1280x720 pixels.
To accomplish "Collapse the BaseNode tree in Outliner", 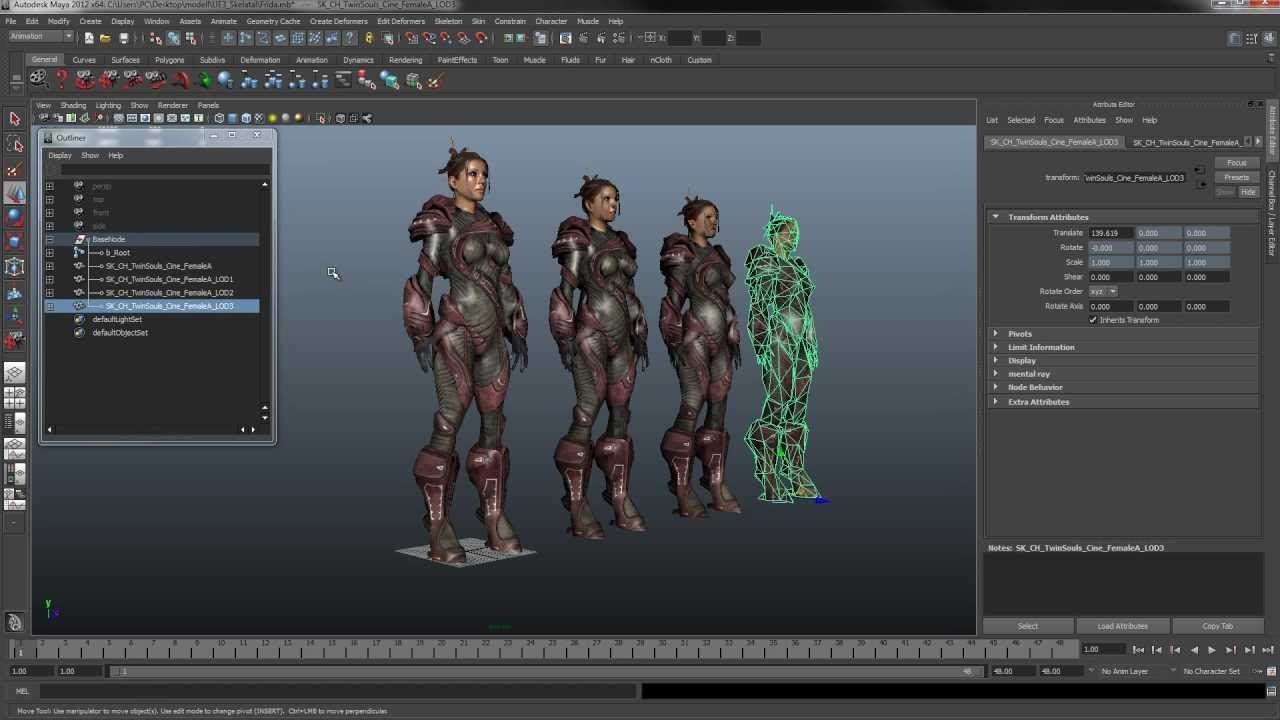I will (x=50, y=239).
